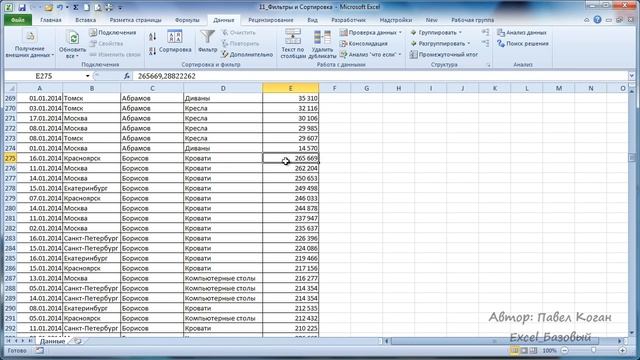Click Group (Группировать) button
The width and height of the screenshot is (640, 360).
coord(436,33)
